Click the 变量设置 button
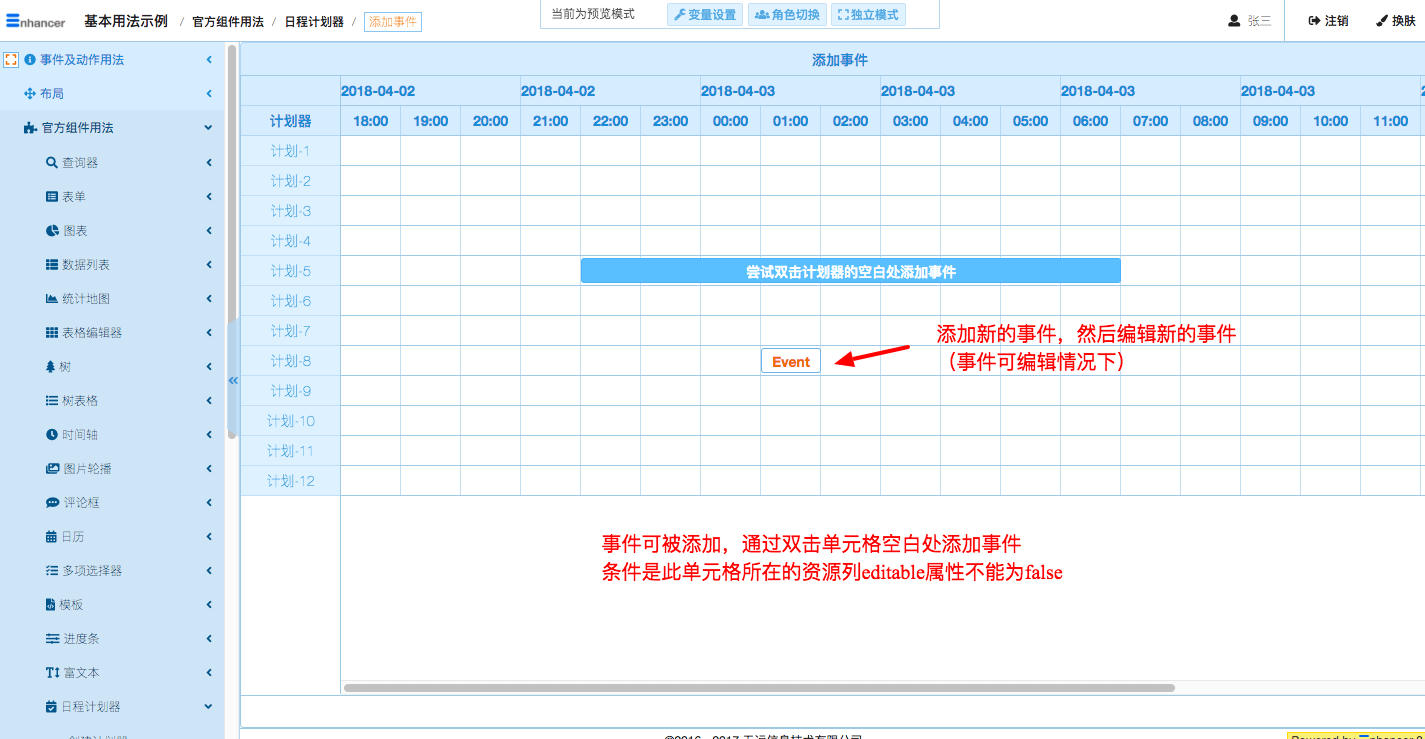The image size is (1425, 739). (x=705, y=15)
